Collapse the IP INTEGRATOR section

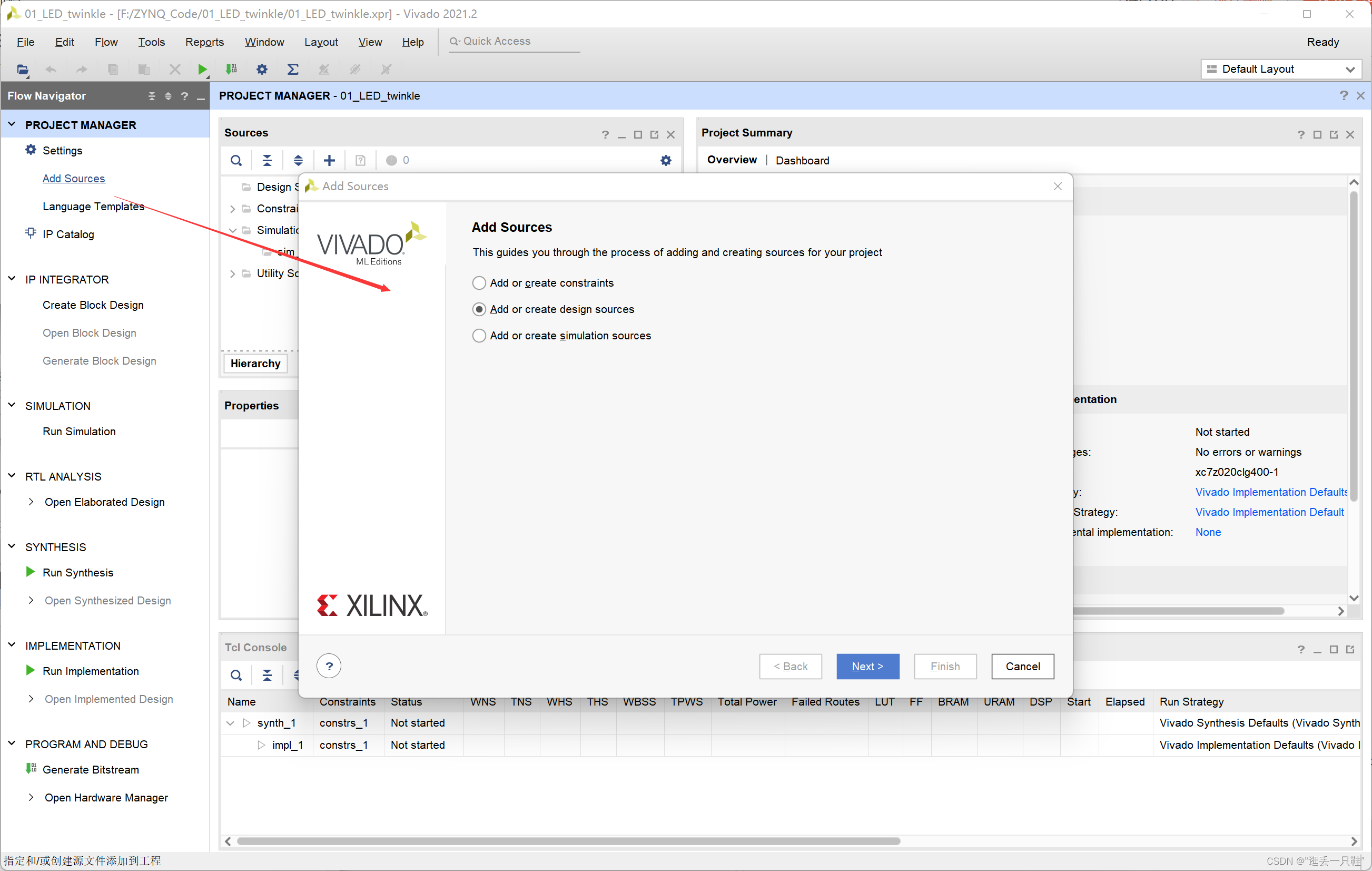(12, 279)
